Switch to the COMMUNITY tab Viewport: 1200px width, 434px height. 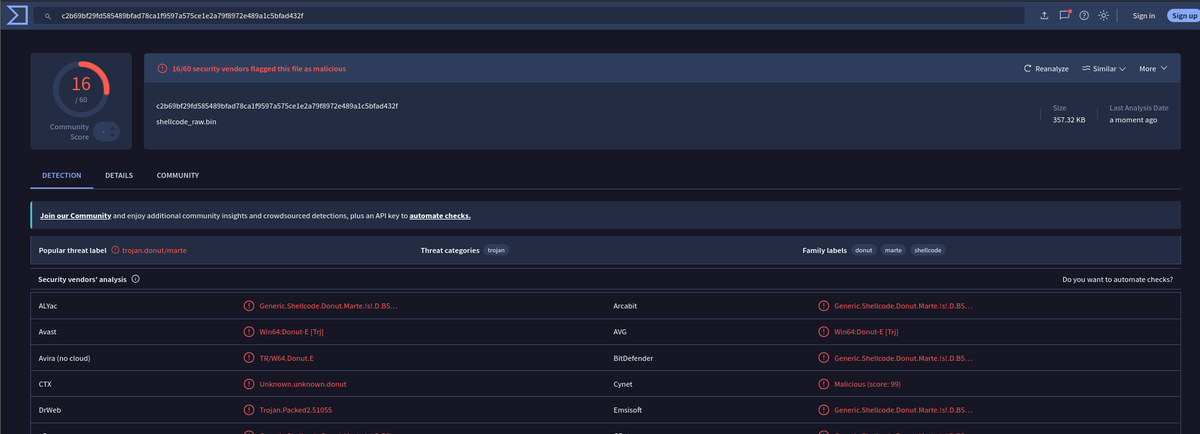click(178, 176)
